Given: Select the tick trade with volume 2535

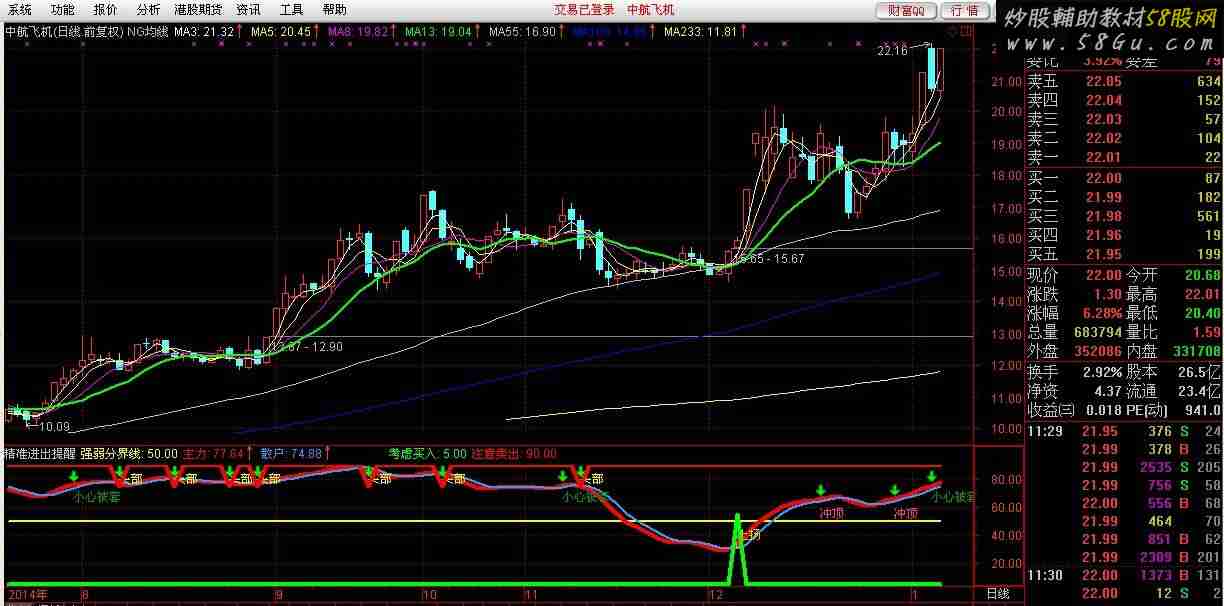Looking at the screenshot, I should (1124, 467).
